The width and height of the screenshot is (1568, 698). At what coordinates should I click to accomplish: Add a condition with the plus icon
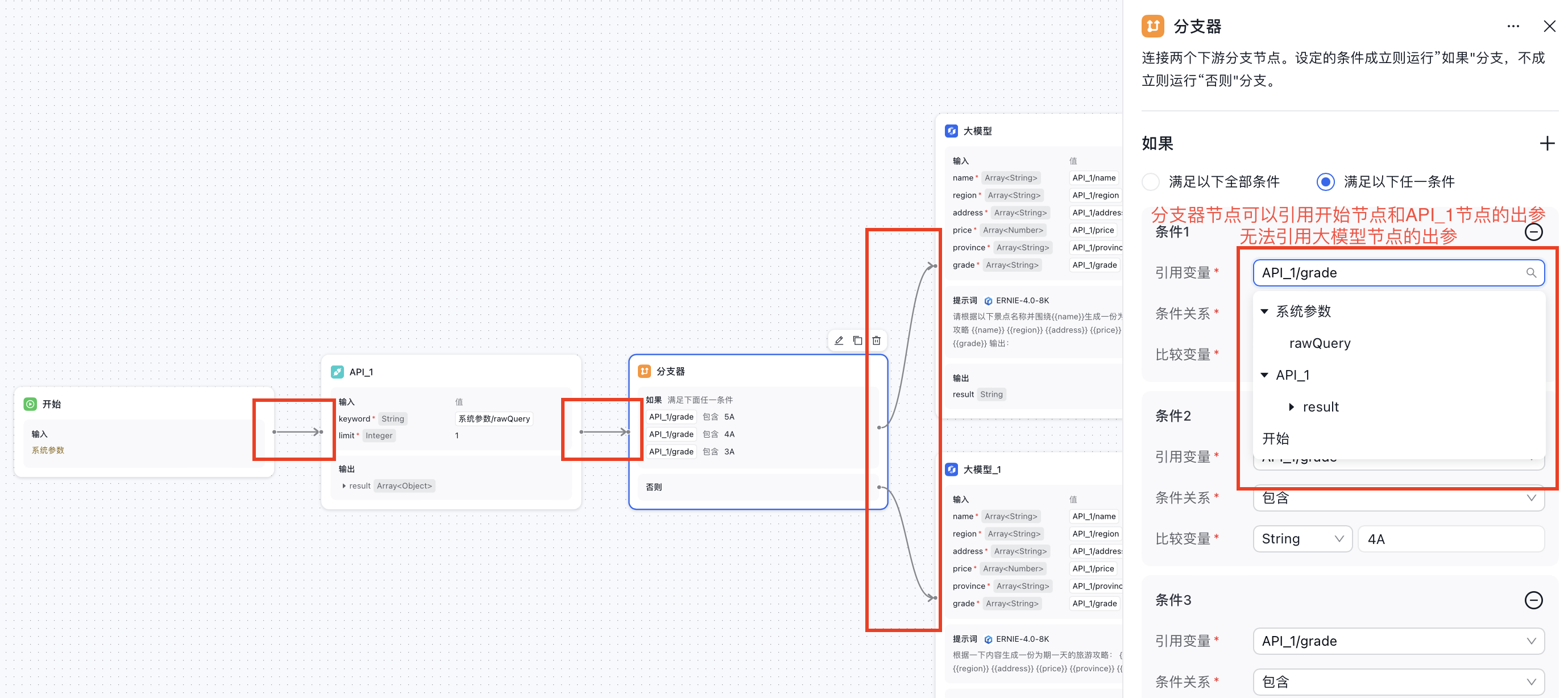(1547, 144)
